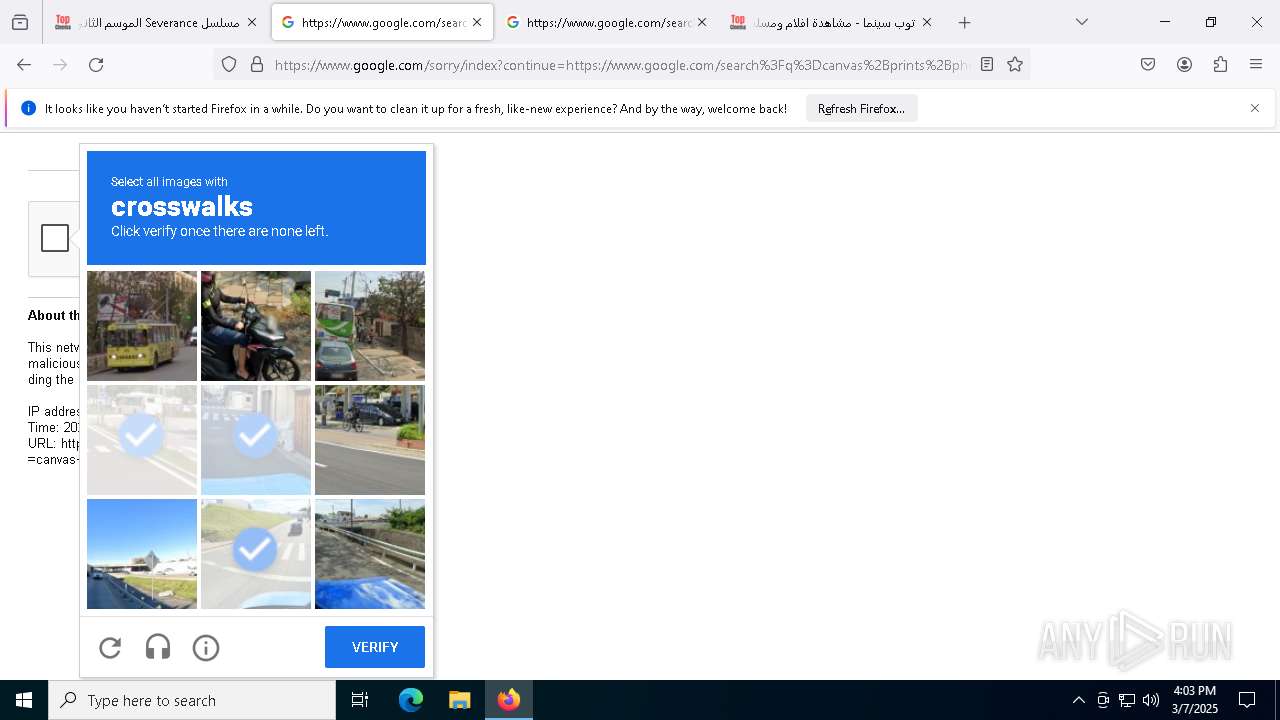Dismiss the Firefox refresh notification bar
Screen dimensions: 1280x720
[x=1255, y=108]
